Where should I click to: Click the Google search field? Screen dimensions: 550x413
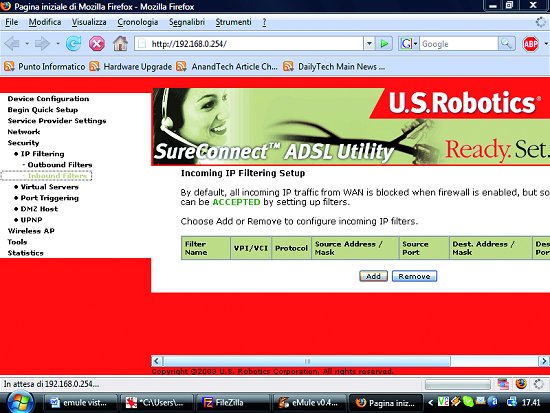tap(458, 44)
